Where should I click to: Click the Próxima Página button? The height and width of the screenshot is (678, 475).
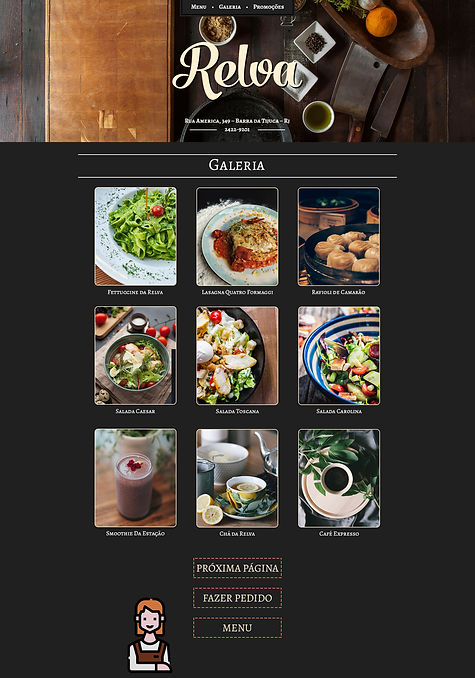[x=237, y=568]
